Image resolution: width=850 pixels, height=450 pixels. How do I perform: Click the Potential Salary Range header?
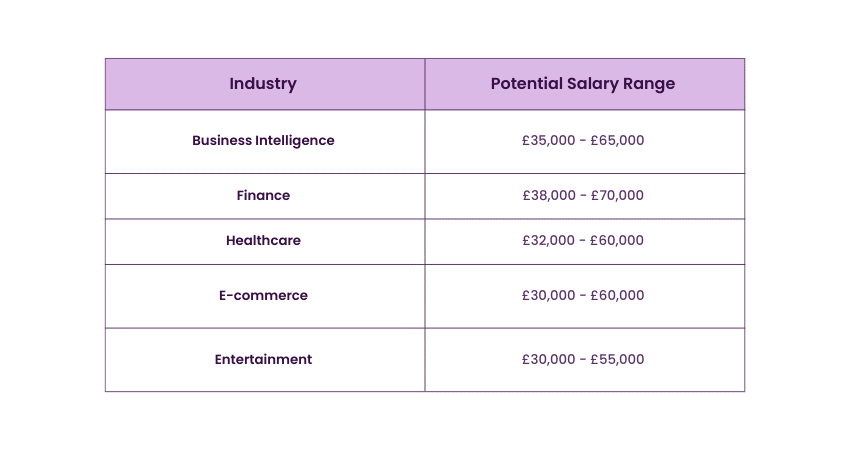(583, 84)
